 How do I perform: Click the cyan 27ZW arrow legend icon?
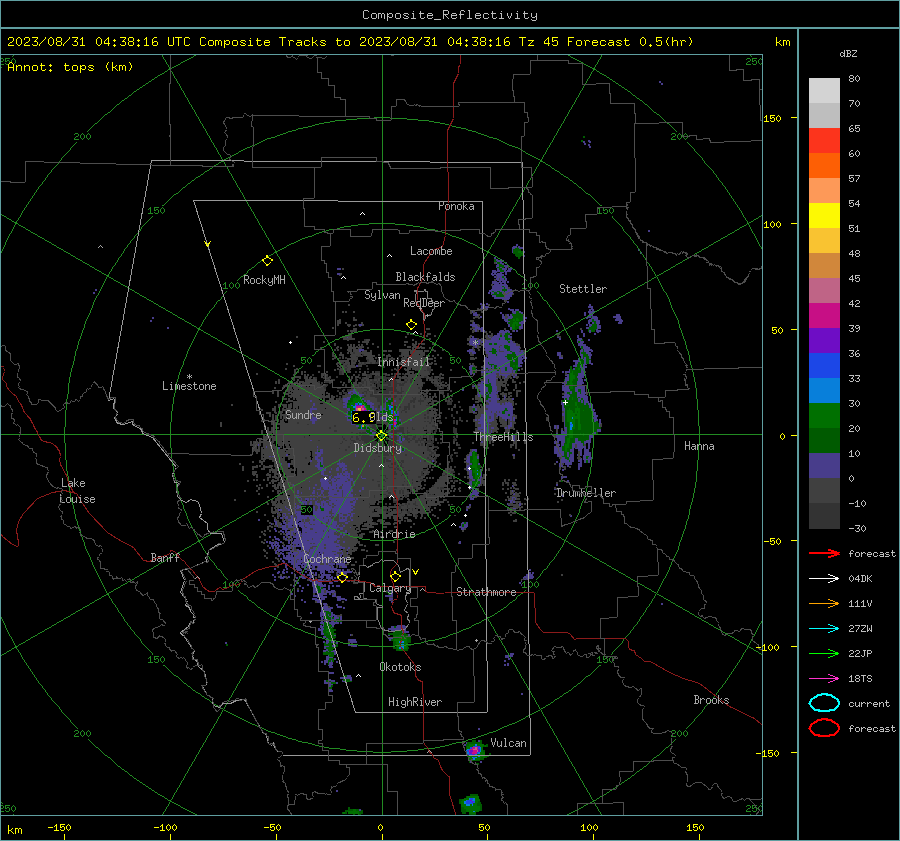[x=824, y=629]
